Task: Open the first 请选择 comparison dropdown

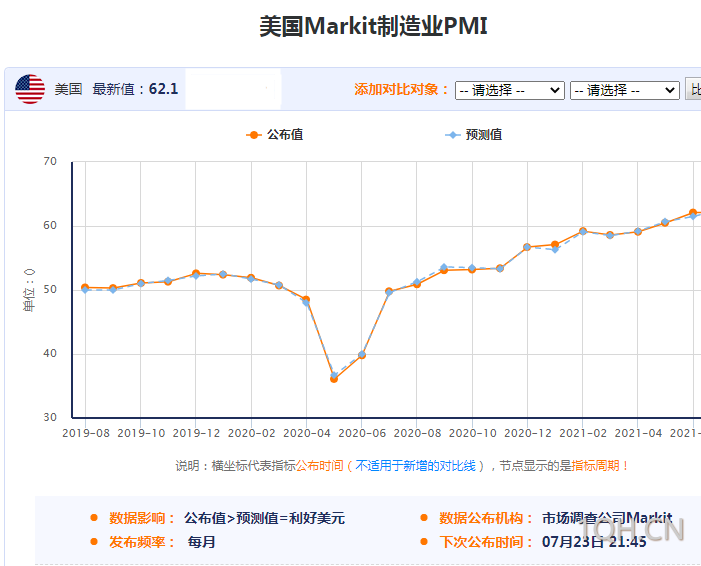Action: point(510,90)
